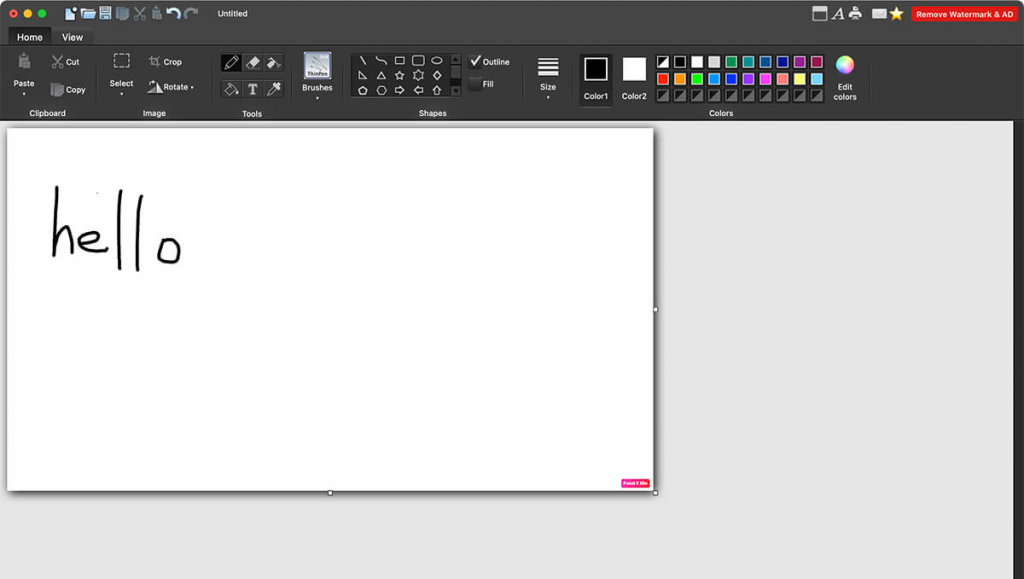1024x579 pixels.
Task: Click the Cut button
Action: [x=65, y=62]
